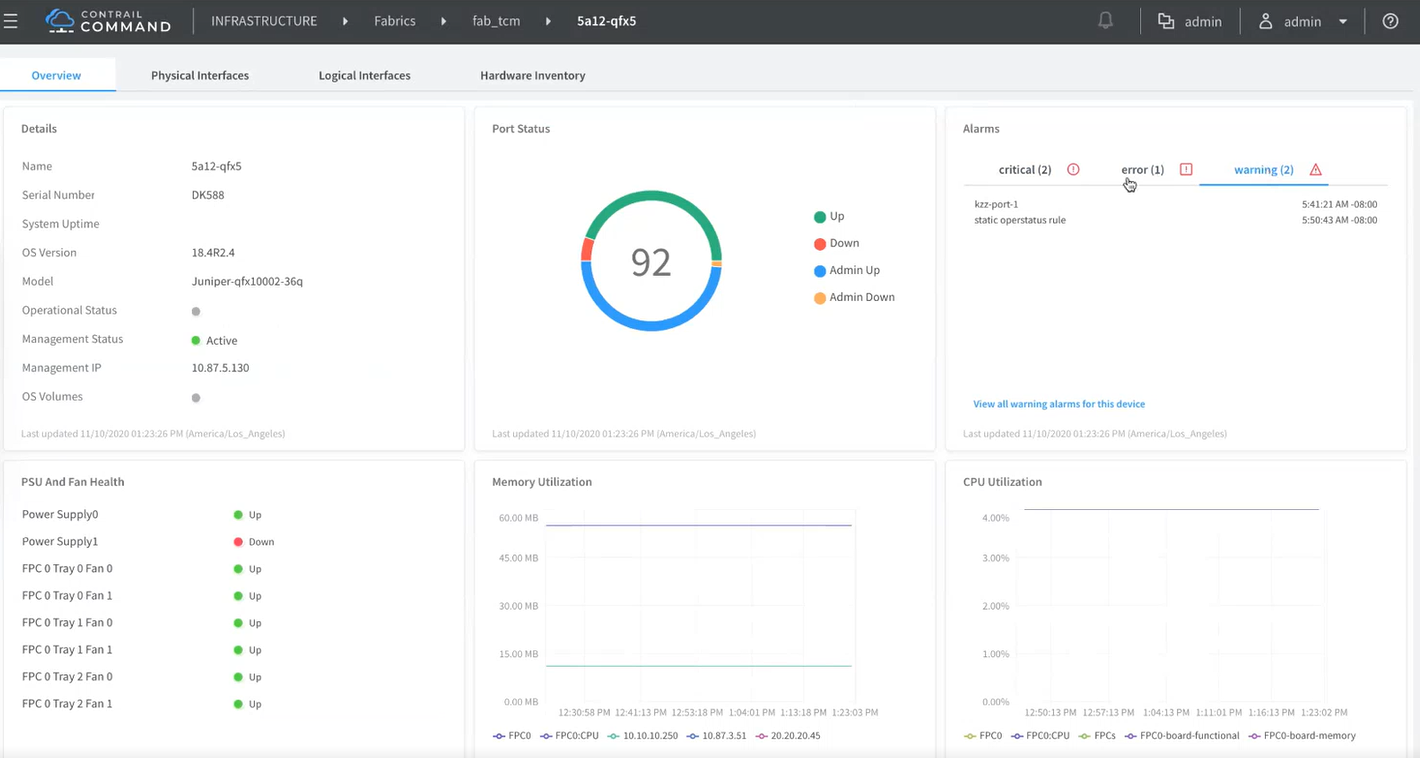Screen dimensions: 1420x758
Task: Toggle FPC0-board-memory legend entry
Action: pos(1302,736)
